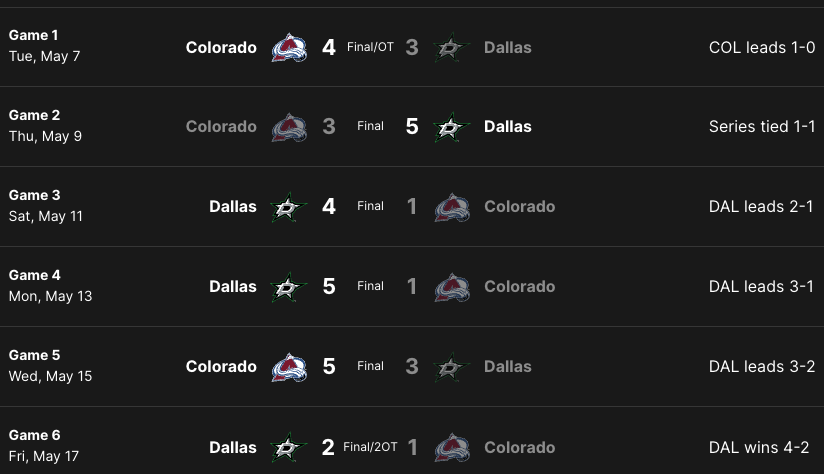Click the 'Series tied 1-1' status text
Screen dimensions: 824x474
click(x=762, y=127)
